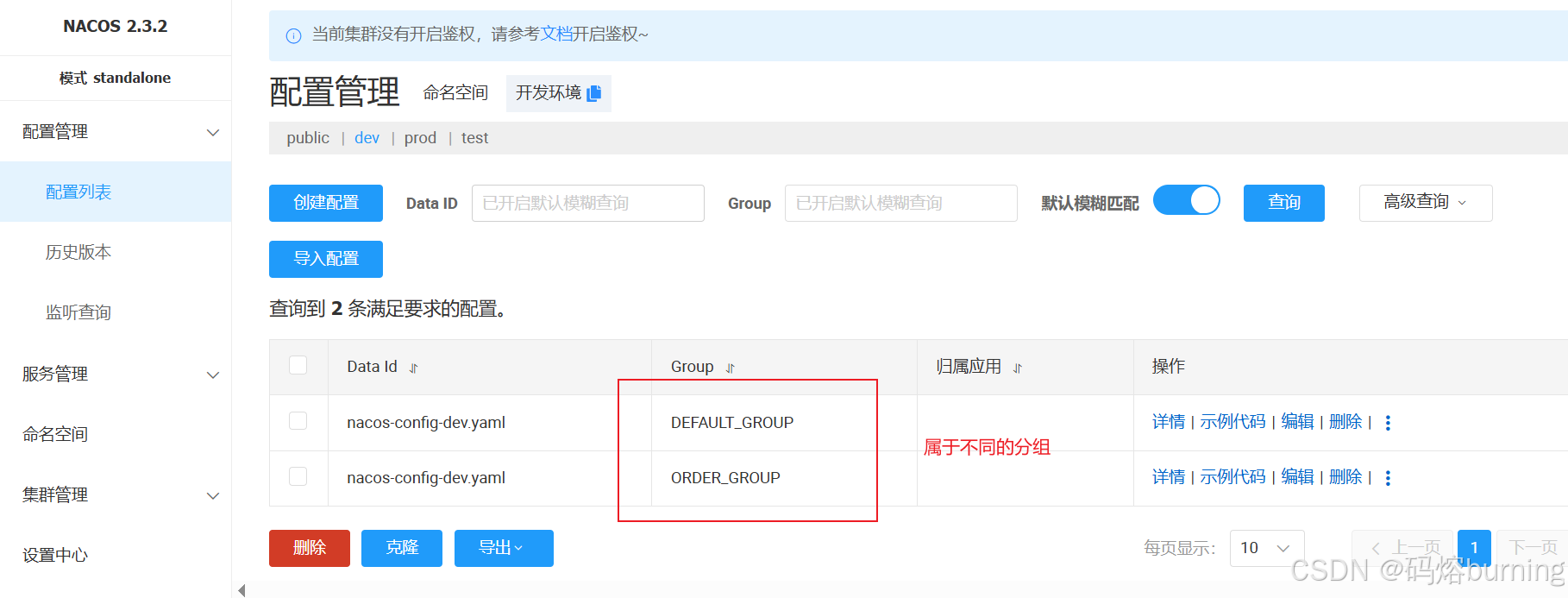Select the ORDER_GROUP cell text
Viewport: 1568px width, 598px height.
[725, 478]
